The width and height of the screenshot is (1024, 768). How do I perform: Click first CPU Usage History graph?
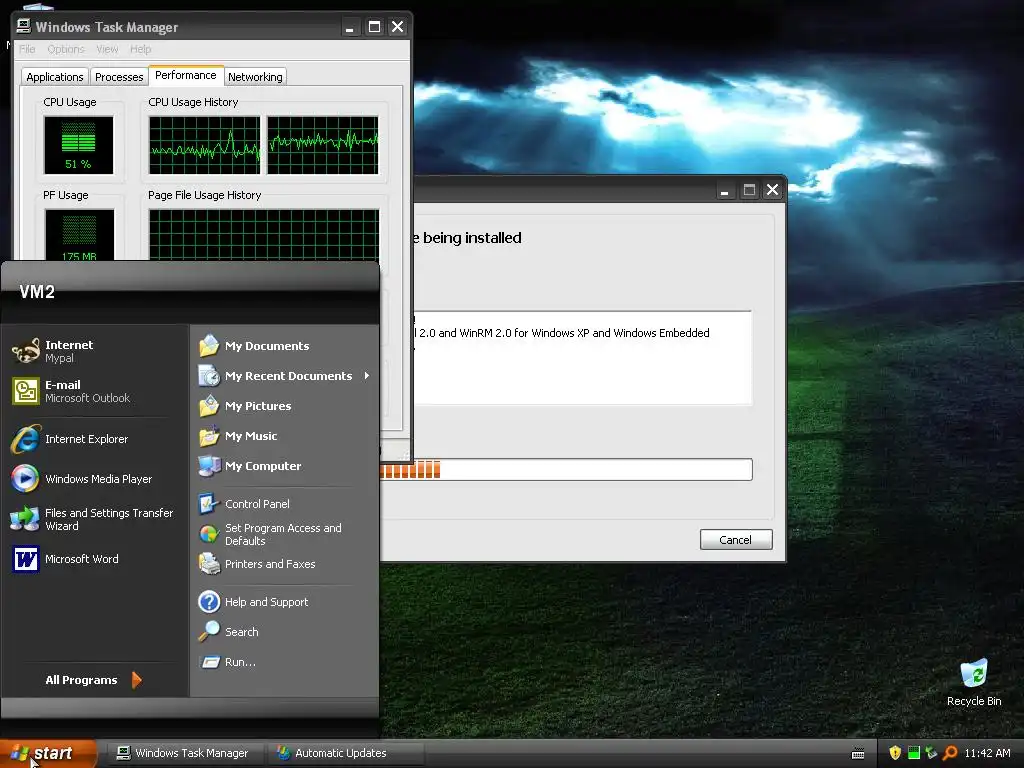204,145
